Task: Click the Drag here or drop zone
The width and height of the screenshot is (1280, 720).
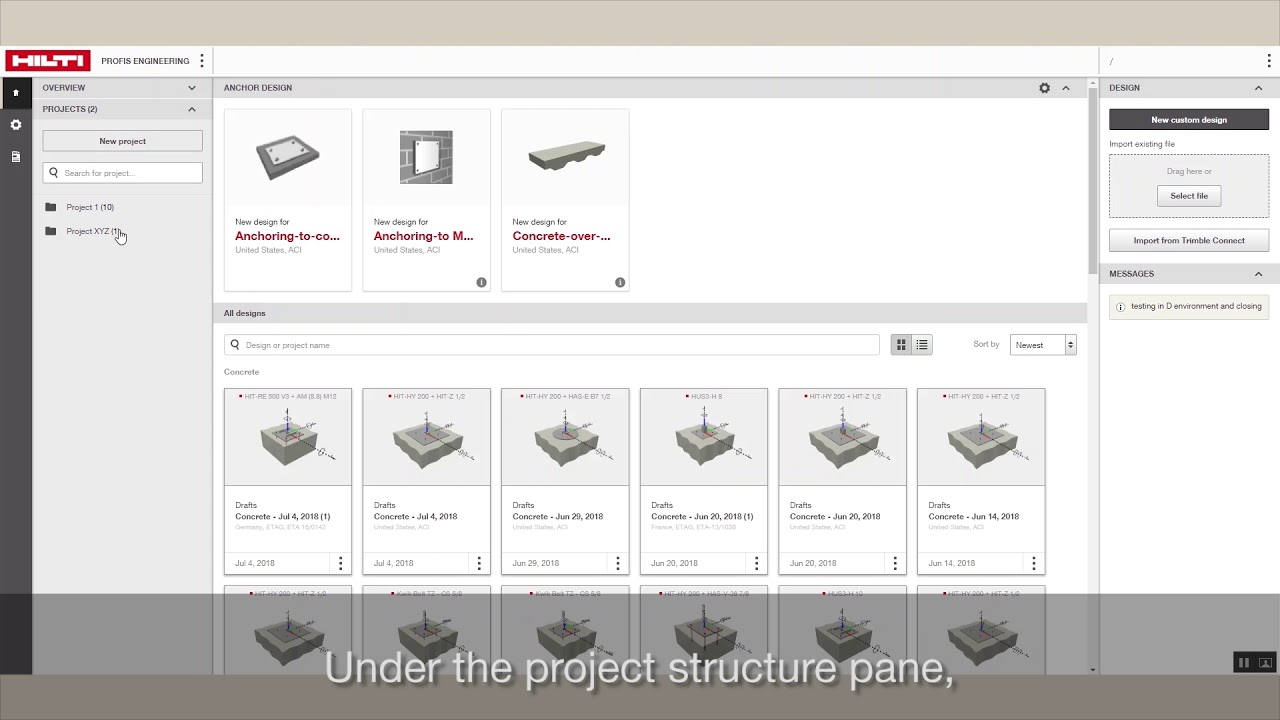Action: [1189, 186]
